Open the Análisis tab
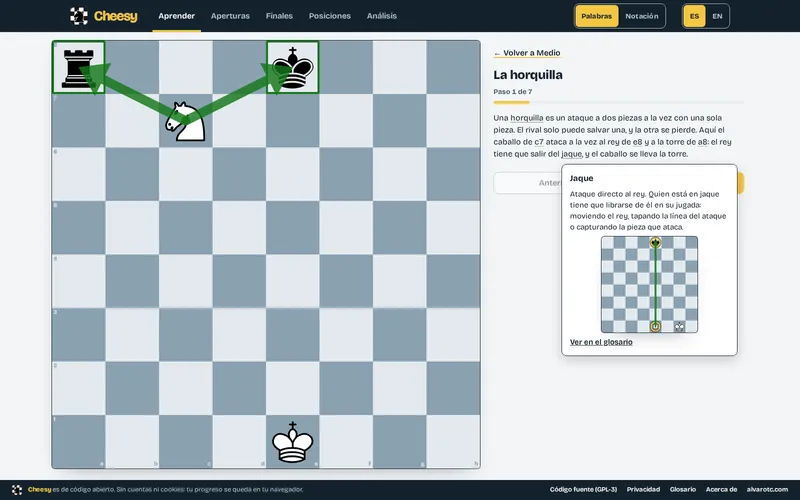This screenshot has width=800, height=500. 382,16
